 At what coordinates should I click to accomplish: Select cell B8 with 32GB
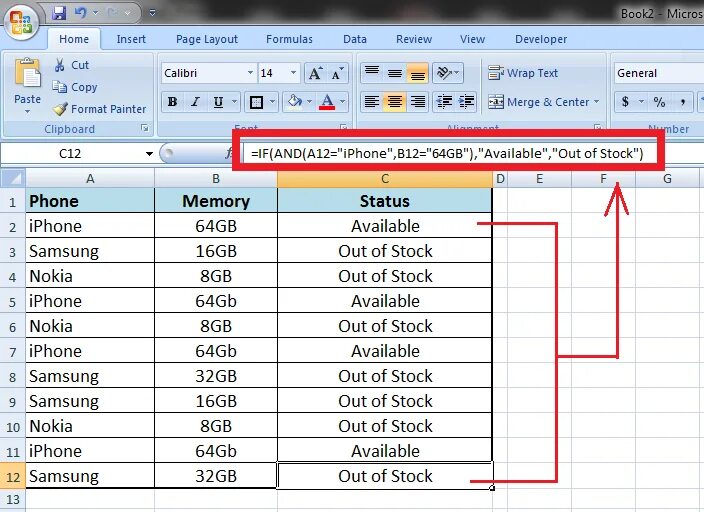(x=216, y=376)
